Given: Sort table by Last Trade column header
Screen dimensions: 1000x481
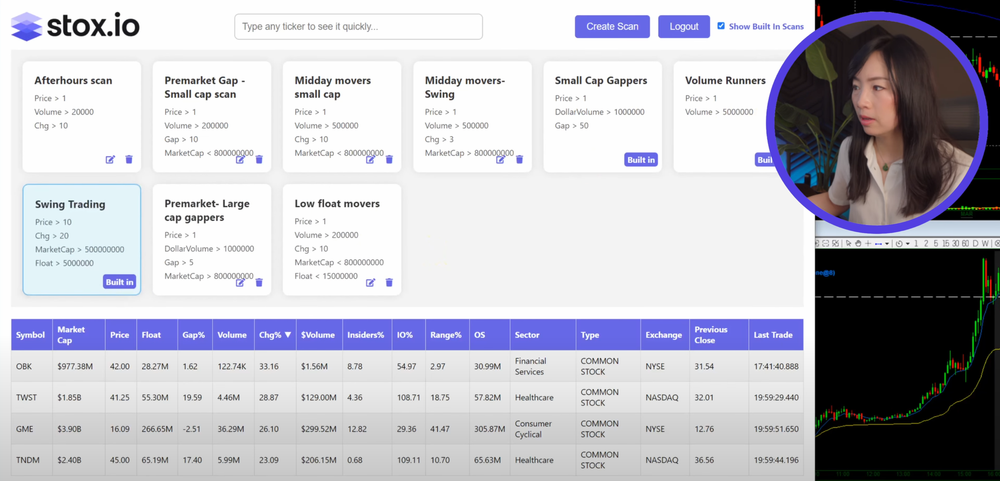Looking at the screenshot, I should [x=776, y=335].
